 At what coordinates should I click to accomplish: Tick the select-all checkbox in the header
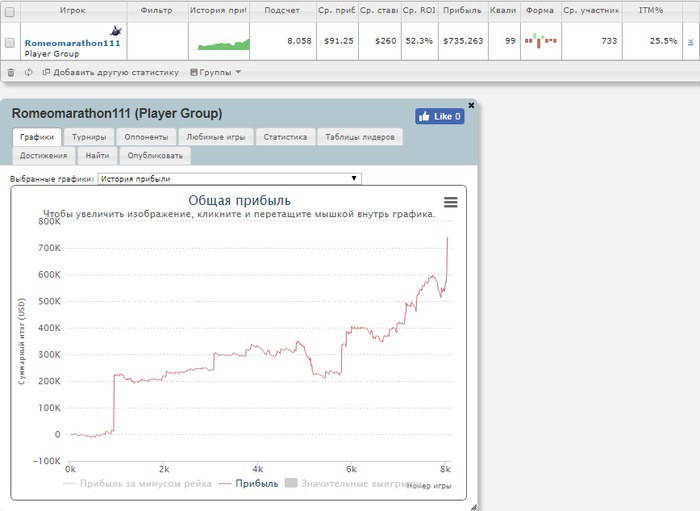10,10
